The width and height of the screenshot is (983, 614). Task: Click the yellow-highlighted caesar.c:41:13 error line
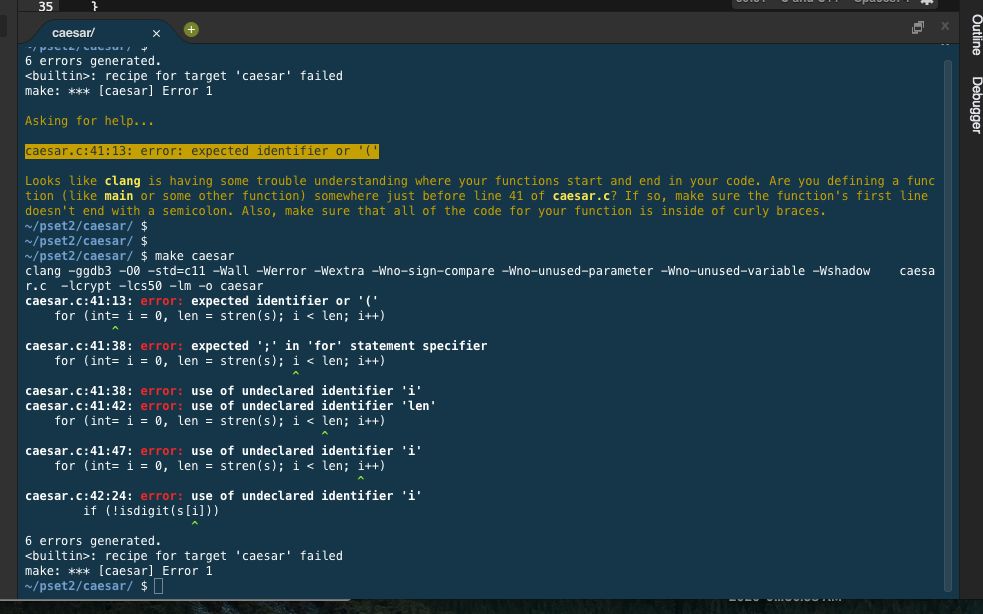click(x=202, y=151)
